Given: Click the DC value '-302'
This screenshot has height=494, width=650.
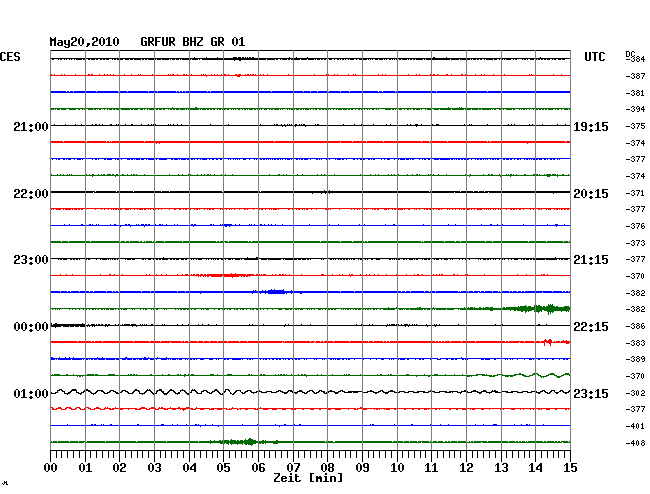Looking at the screenshot, I should pyautogui.click(x=635, y=393).
